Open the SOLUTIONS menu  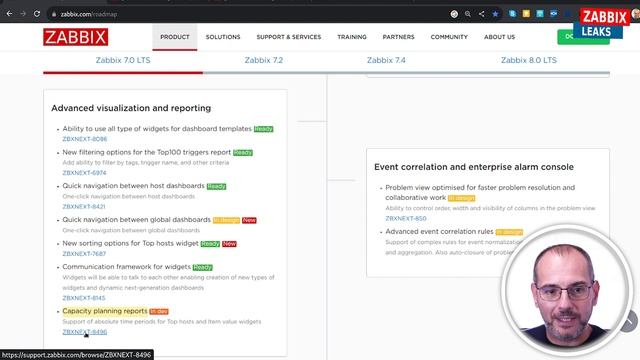[x=223, y=37]
